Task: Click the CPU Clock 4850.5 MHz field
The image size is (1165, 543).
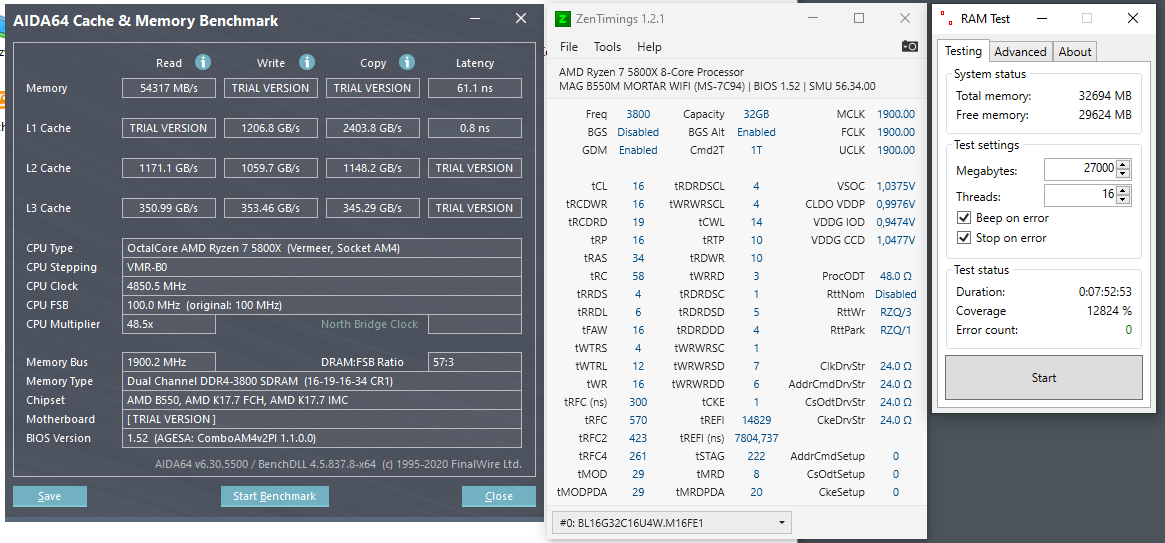Action: (322, 286)
